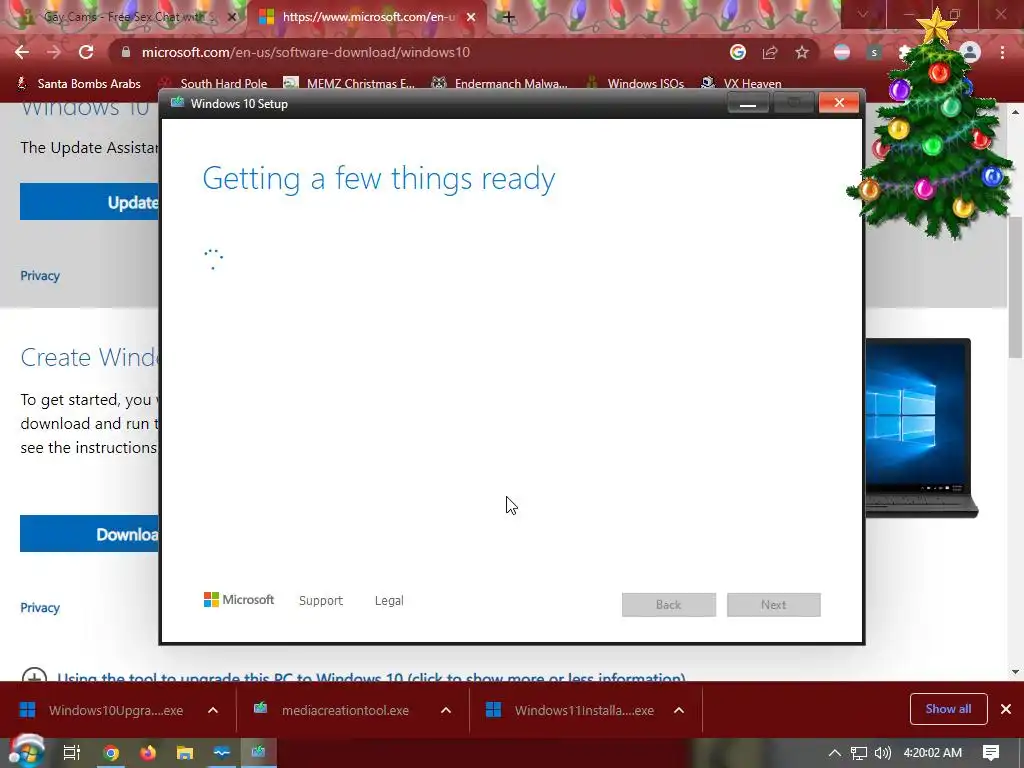Viewport: 1024px width, 768px height.
Task: Click the page vertical scrollbar thumb
Action: (x=1015, y=287)
